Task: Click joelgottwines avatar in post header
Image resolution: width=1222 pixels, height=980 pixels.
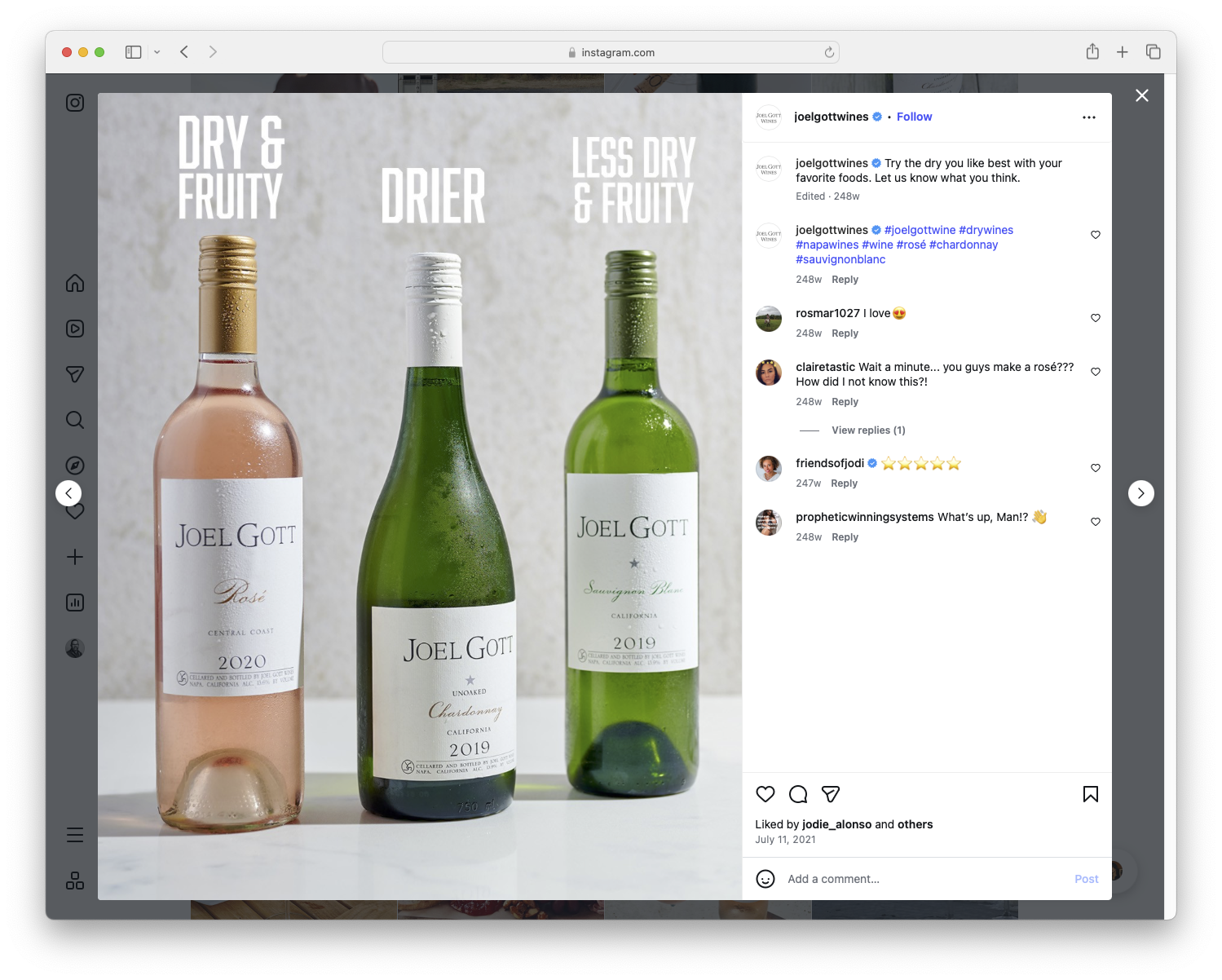Action: coord(769,117)
